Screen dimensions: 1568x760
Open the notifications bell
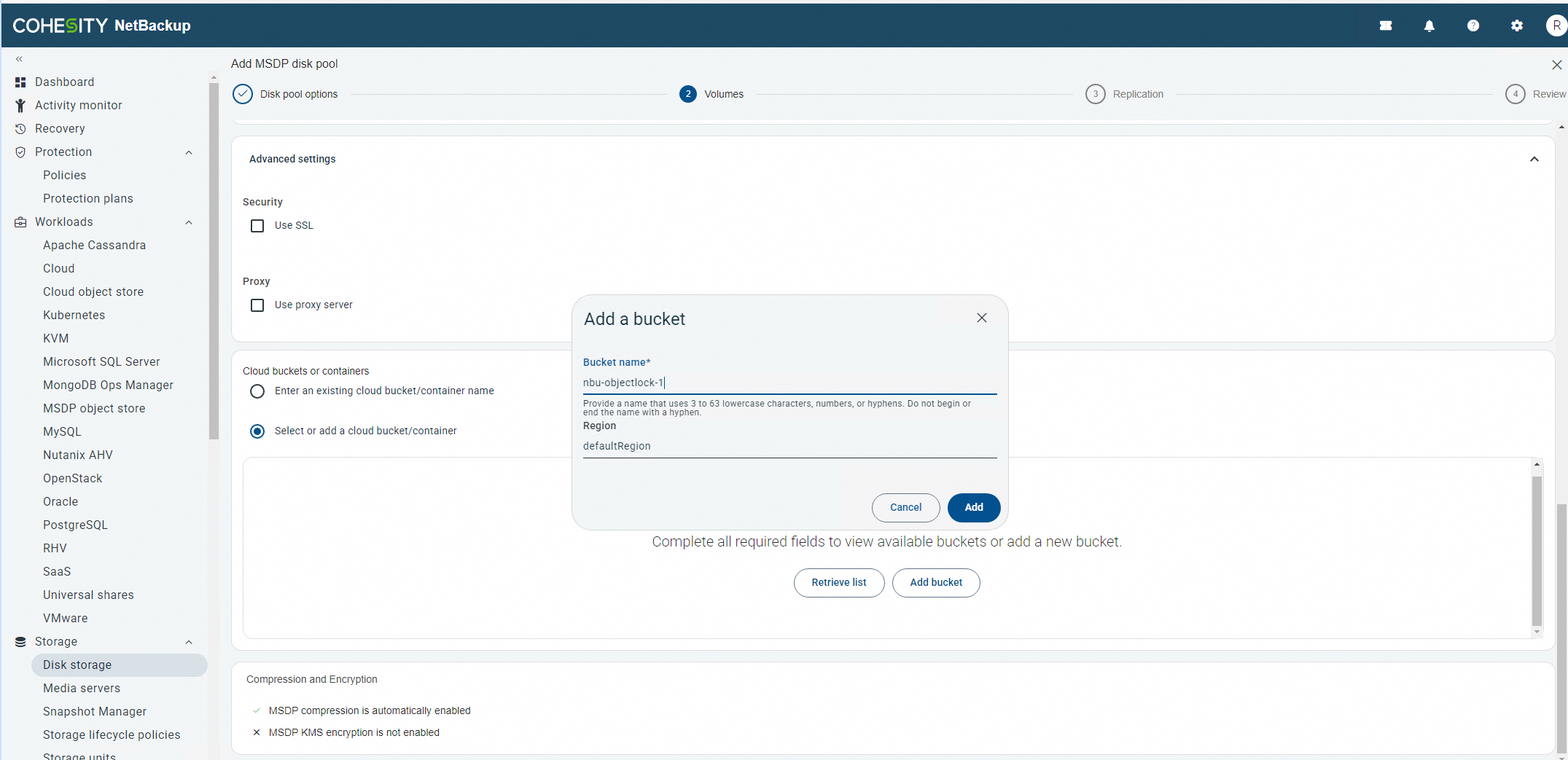(x=1429, y=26)
